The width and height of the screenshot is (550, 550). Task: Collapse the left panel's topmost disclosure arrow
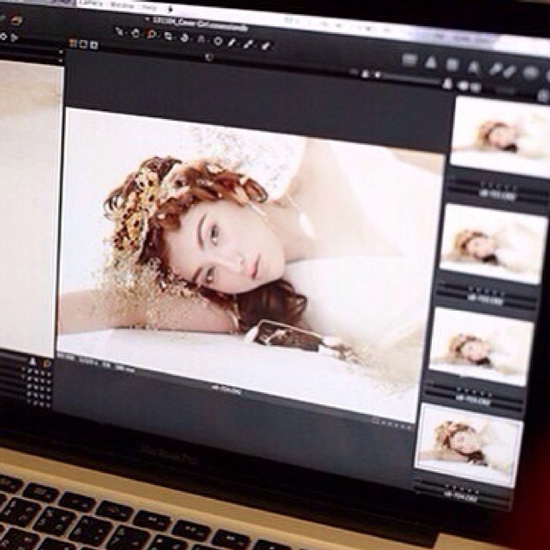[61, 52]
